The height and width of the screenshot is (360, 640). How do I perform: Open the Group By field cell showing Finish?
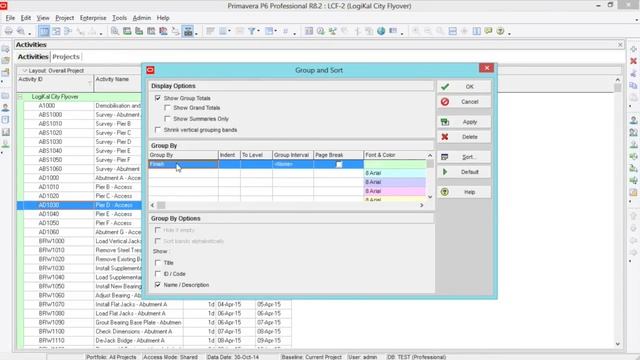(183, 164)
